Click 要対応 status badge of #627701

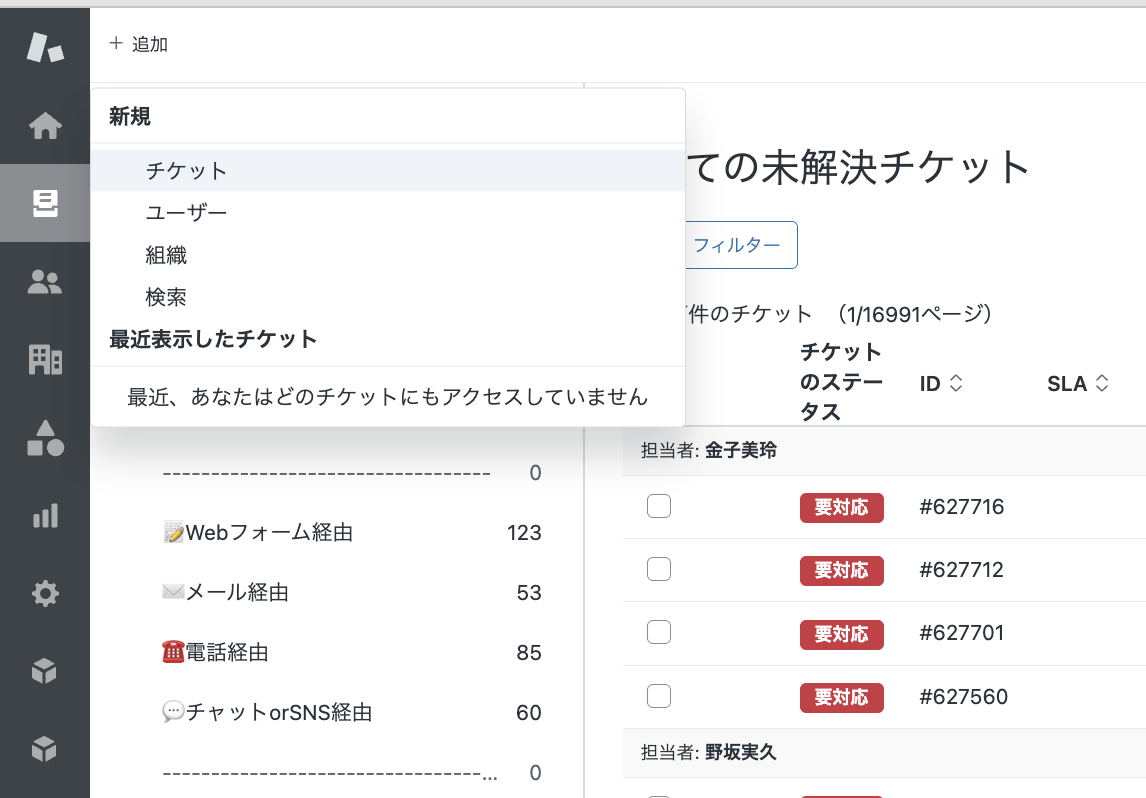pyautogui.click(x=842, y=634)
